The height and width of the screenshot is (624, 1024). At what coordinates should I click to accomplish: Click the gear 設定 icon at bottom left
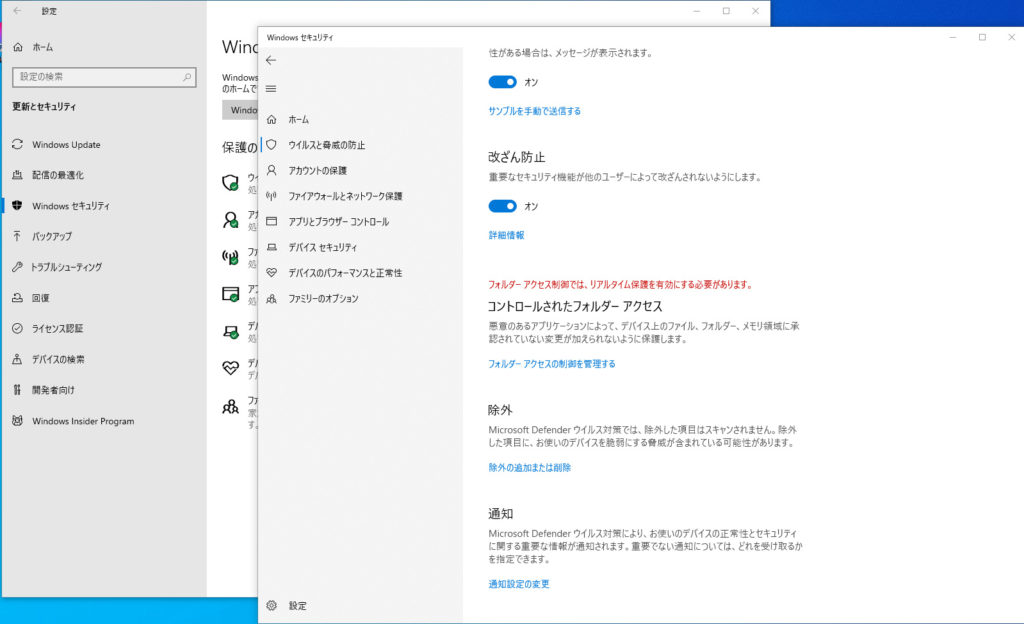tap(271, 605)
